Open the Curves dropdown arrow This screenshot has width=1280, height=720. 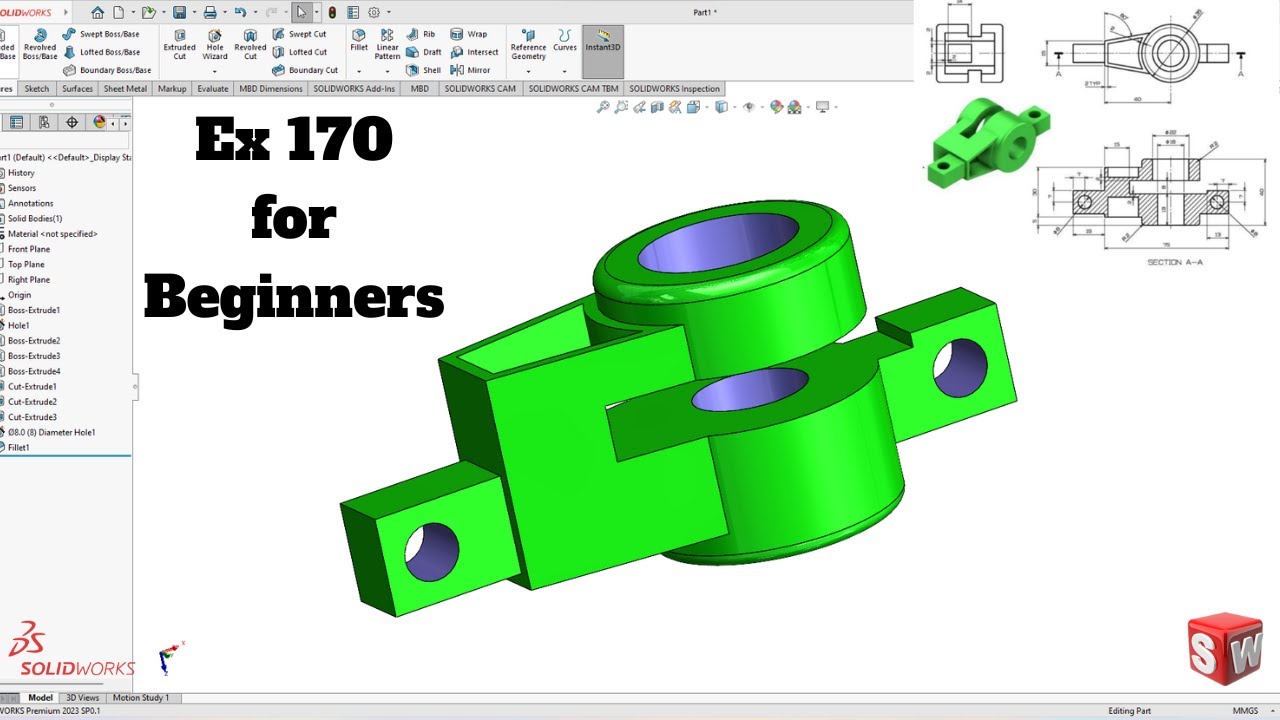click(x=565, y=71)
